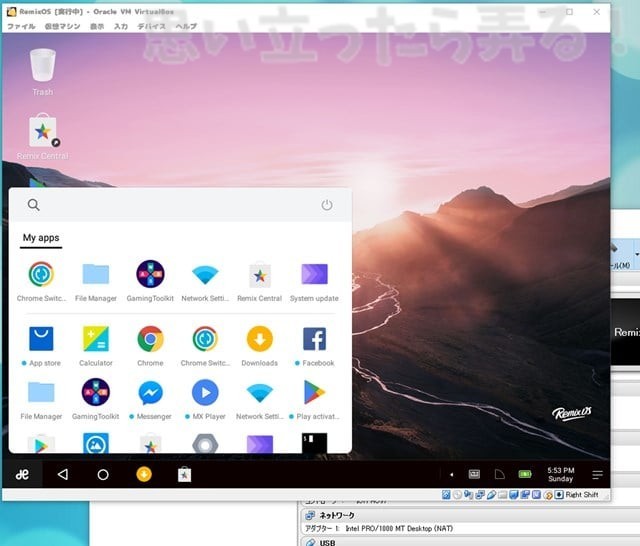Open the Downloads app in launcher
This screenshot has height=546, width=640.
click(x=260, y=346)
